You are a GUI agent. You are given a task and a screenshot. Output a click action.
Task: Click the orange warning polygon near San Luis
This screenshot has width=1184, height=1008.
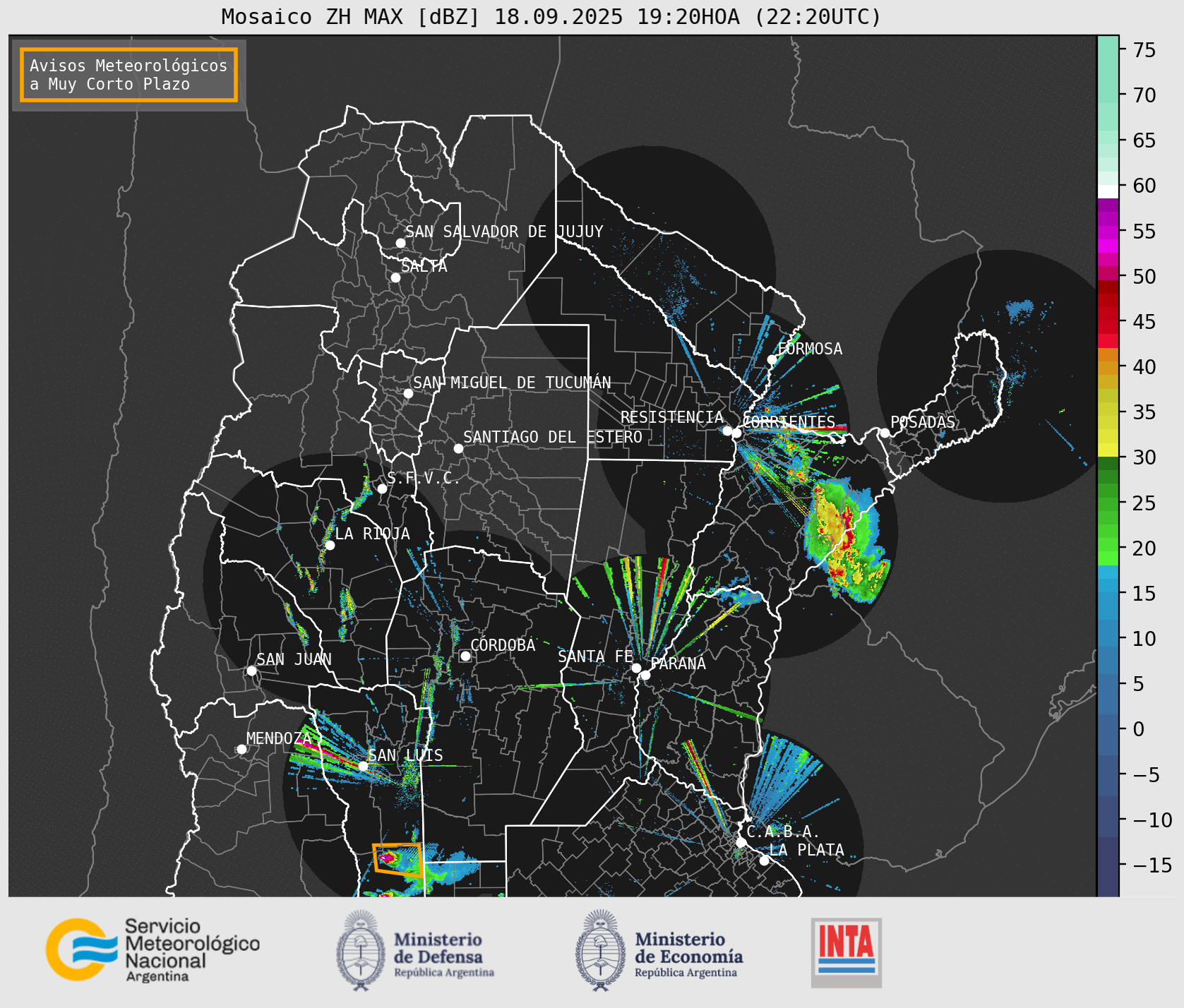pos(398,859)
